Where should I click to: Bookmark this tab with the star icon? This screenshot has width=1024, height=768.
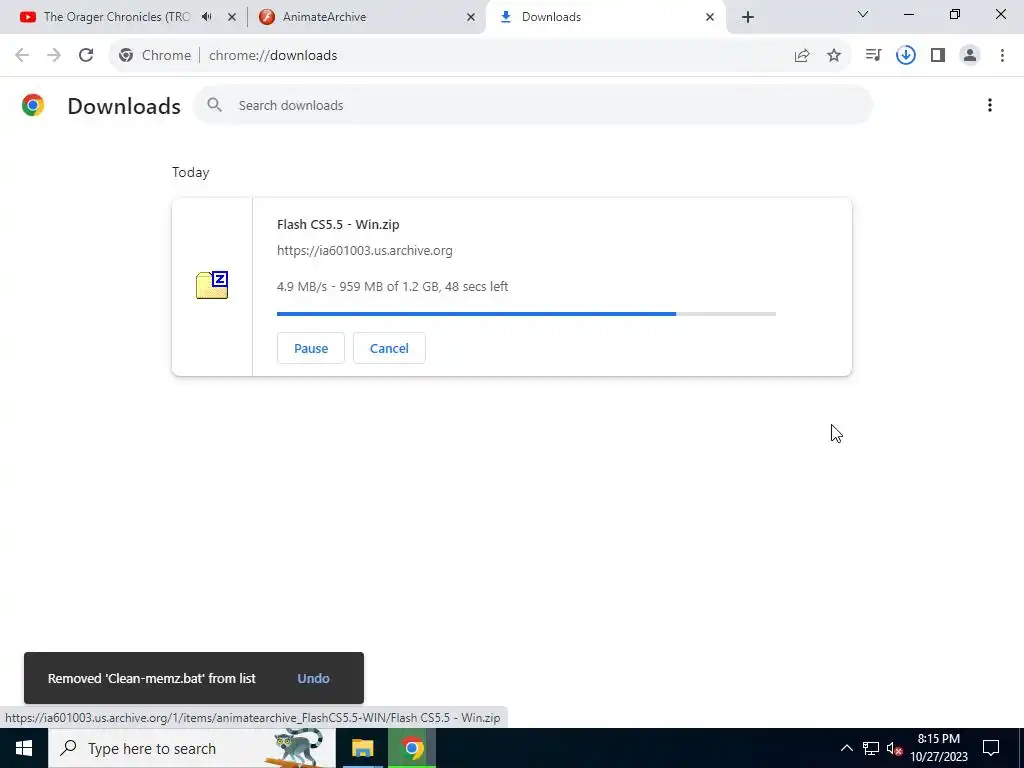pos(834,56)
